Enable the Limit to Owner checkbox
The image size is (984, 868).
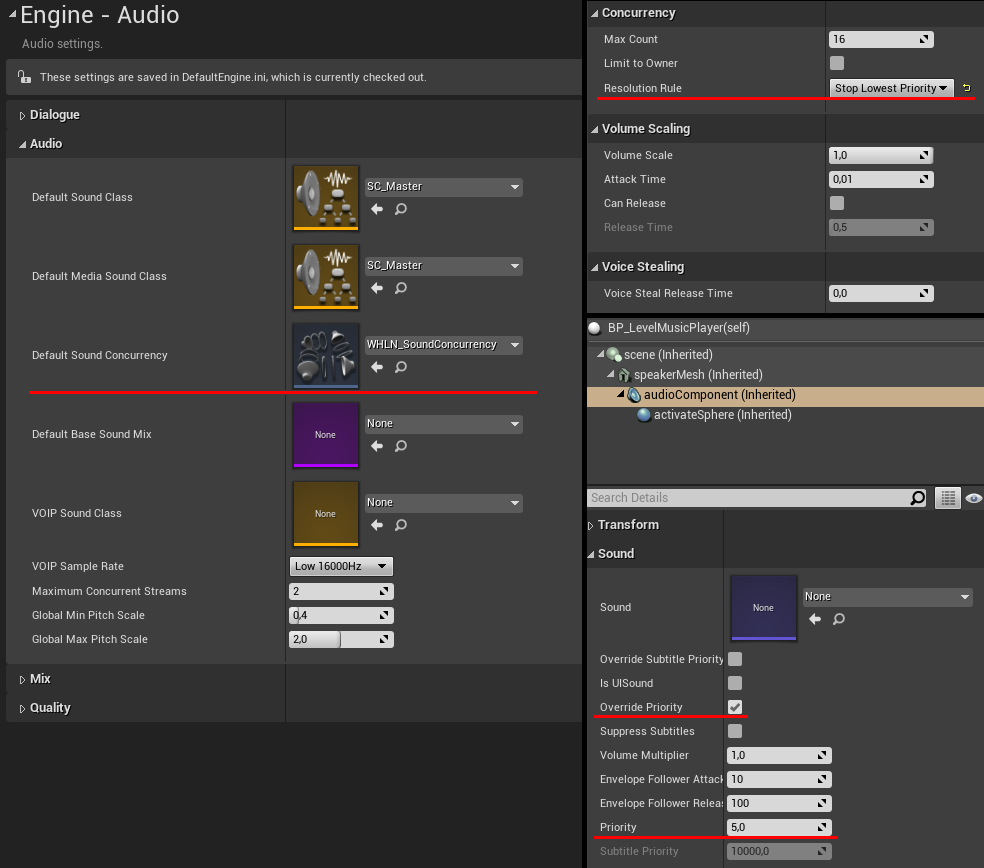click(x=837, y=63)
